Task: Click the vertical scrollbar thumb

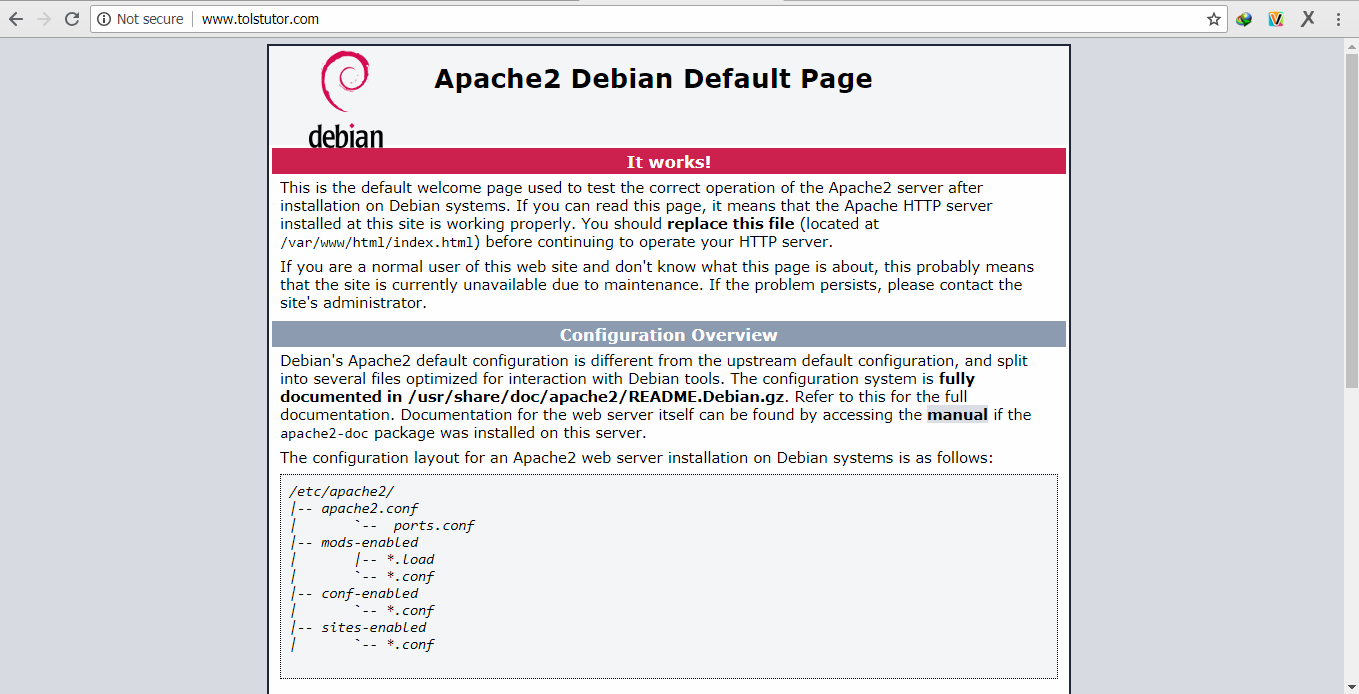Action: pos(1351,220)
